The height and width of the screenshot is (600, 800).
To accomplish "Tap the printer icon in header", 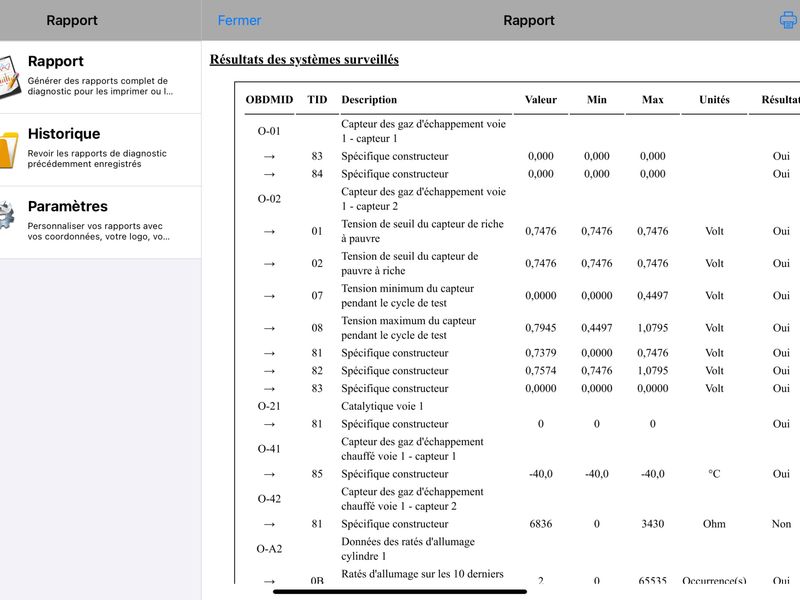I will 788,20.
